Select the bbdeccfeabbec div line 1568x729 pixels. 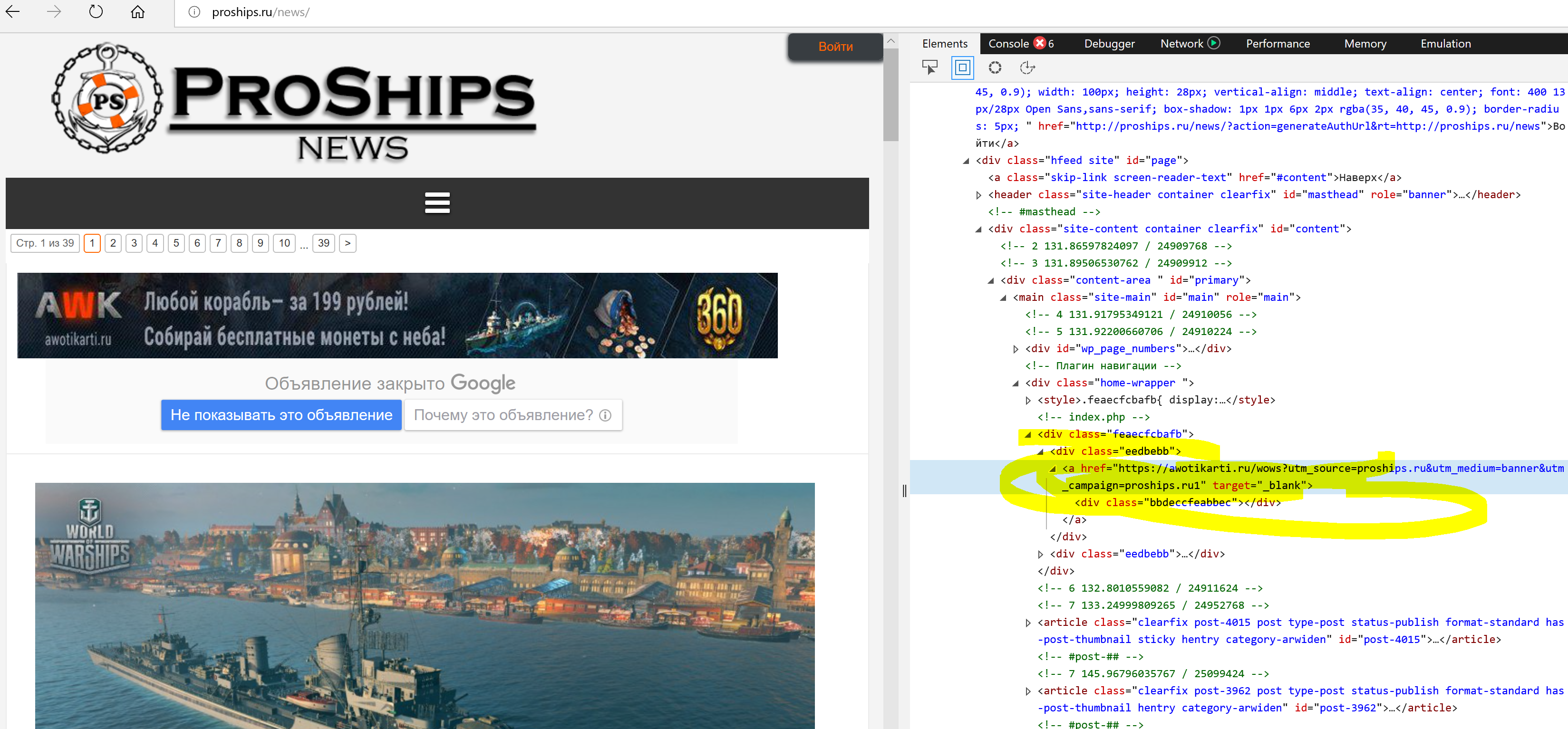coord(1177,503)
